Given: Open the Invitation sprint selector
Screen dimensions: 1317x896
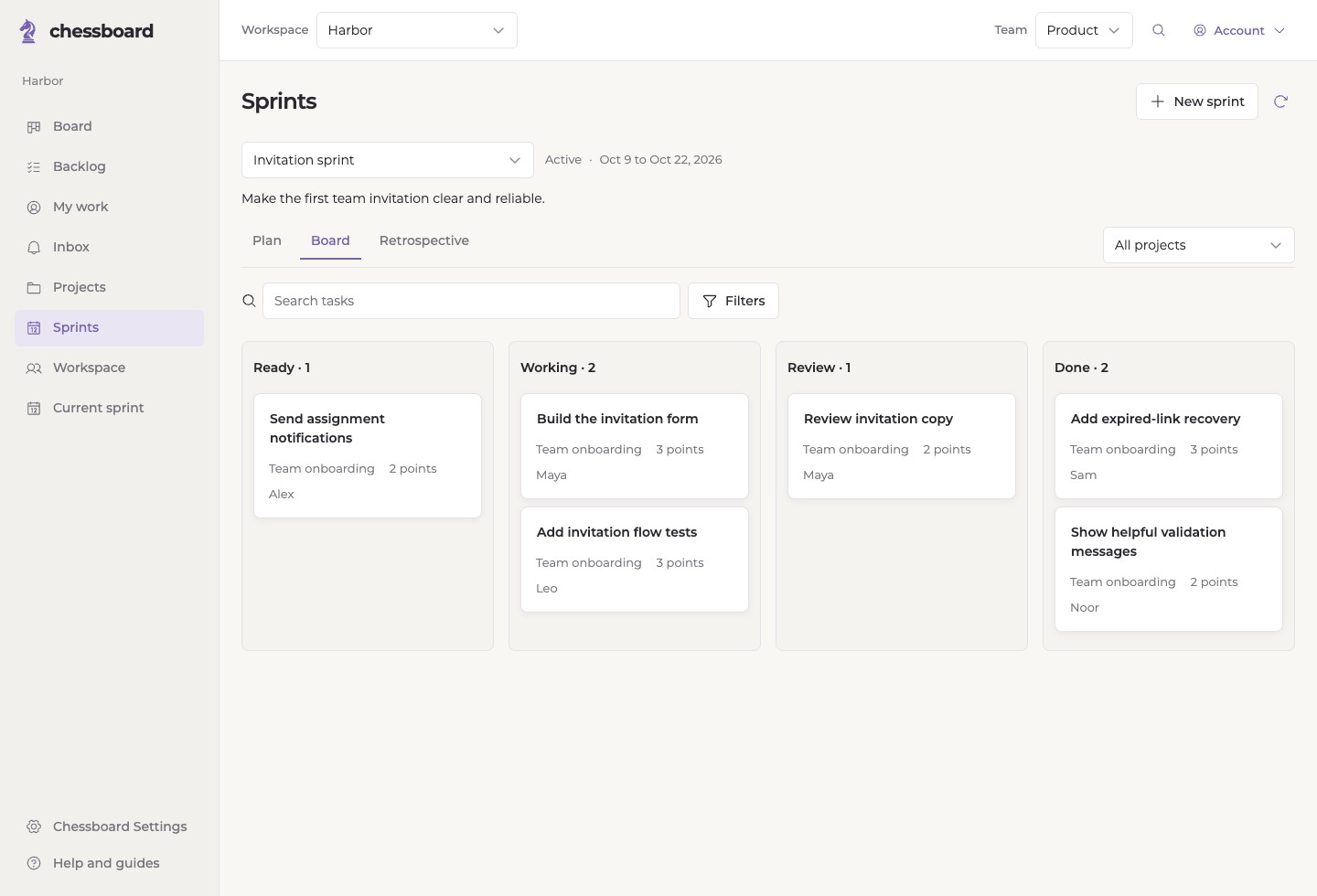Looking at the screenshot, I should pyautogui.click(x=388, y=160).
